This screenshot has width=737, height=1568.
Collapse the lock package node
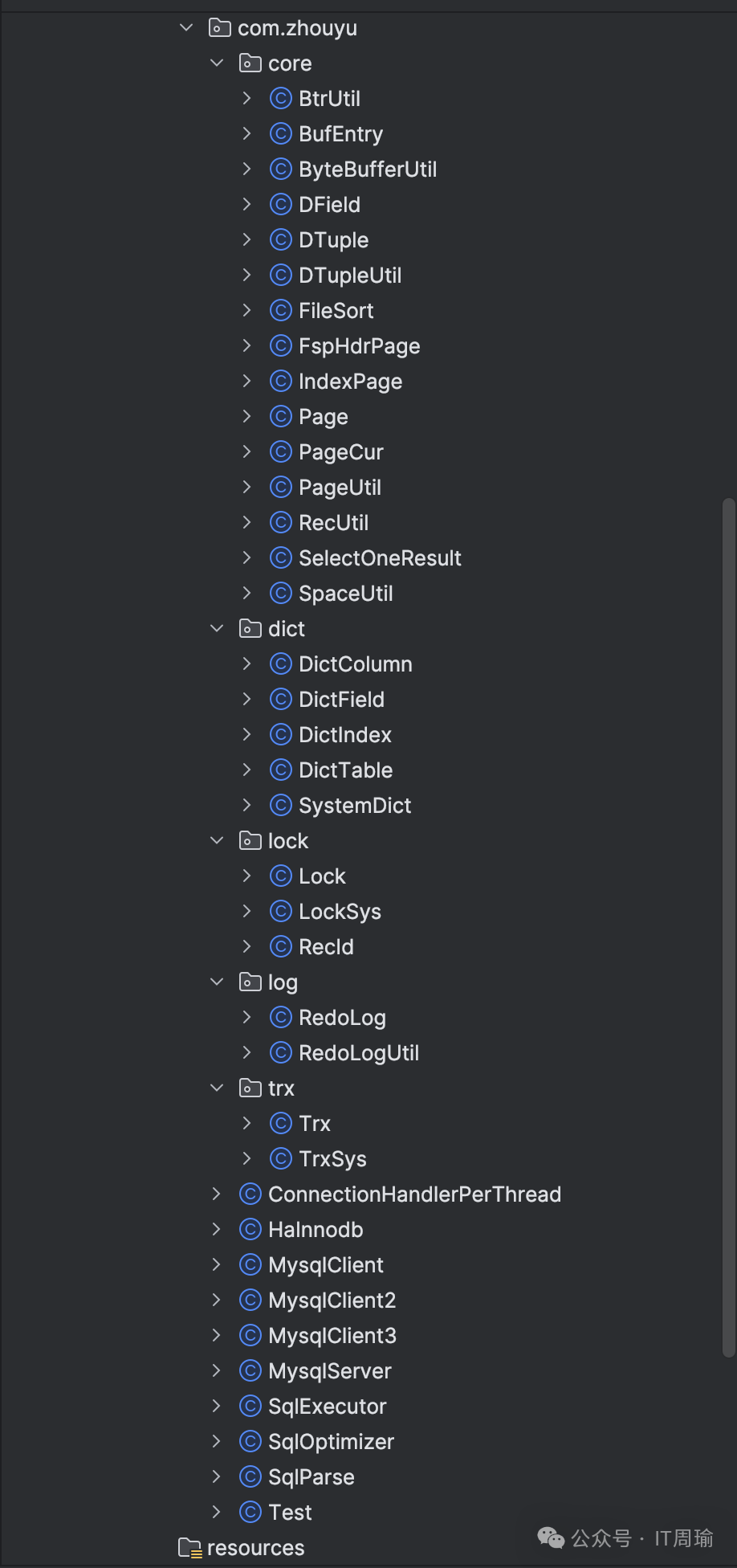(217, 841)
